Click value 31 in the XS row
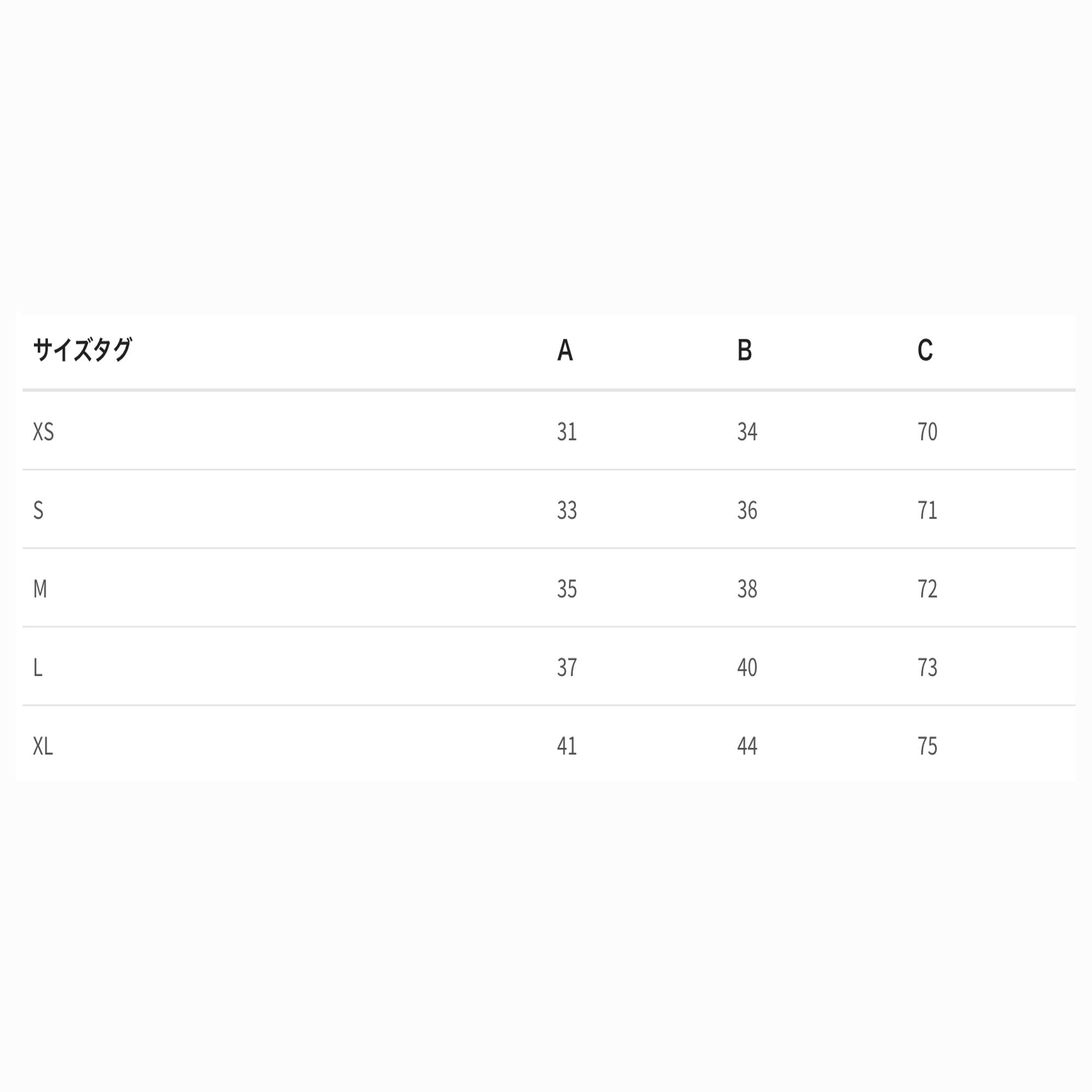Screen dimensions: 1092x1092 coord(567,432)
